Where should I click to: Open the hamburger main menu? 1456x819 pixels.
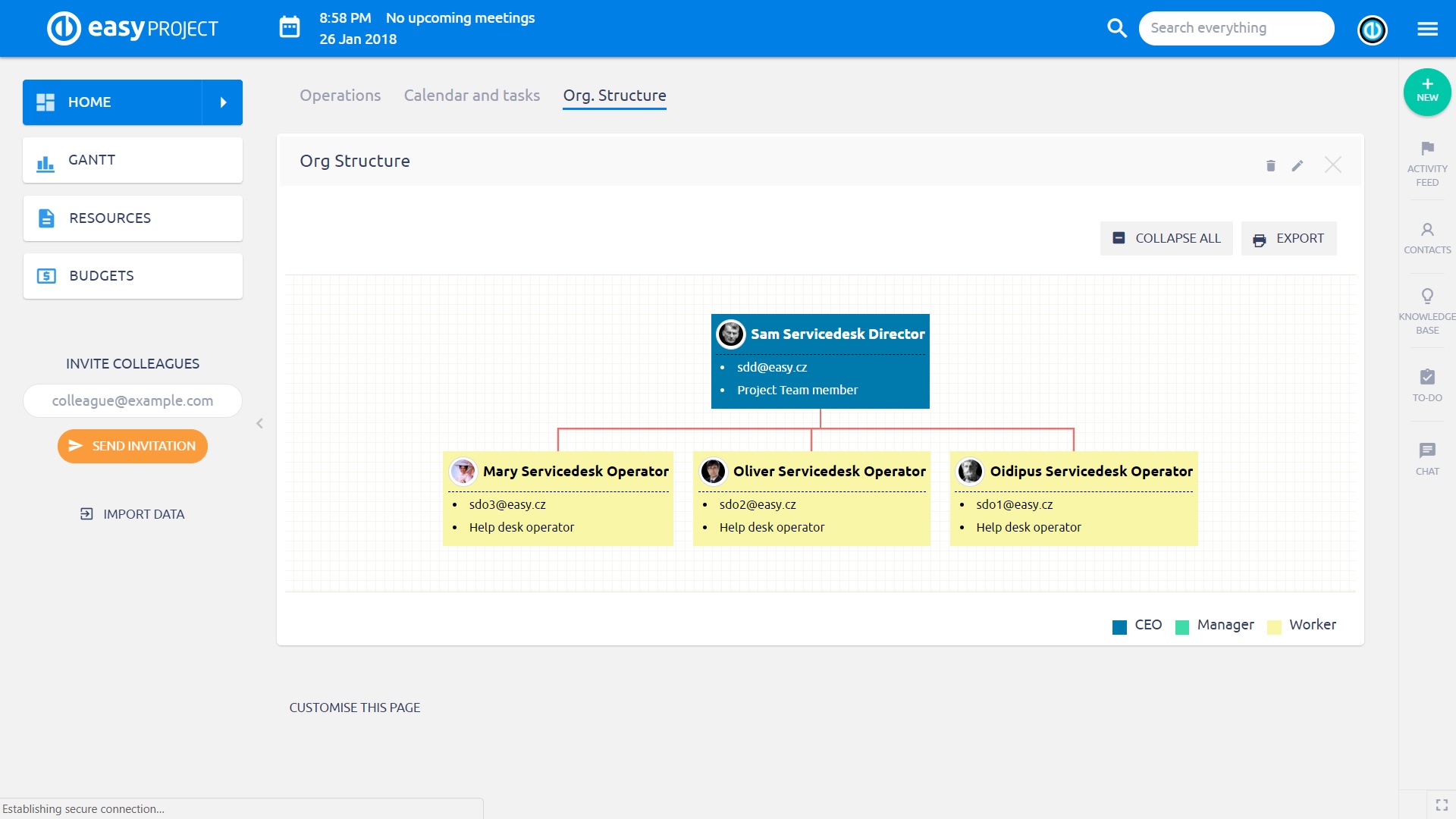click(x=1427, y=29)
